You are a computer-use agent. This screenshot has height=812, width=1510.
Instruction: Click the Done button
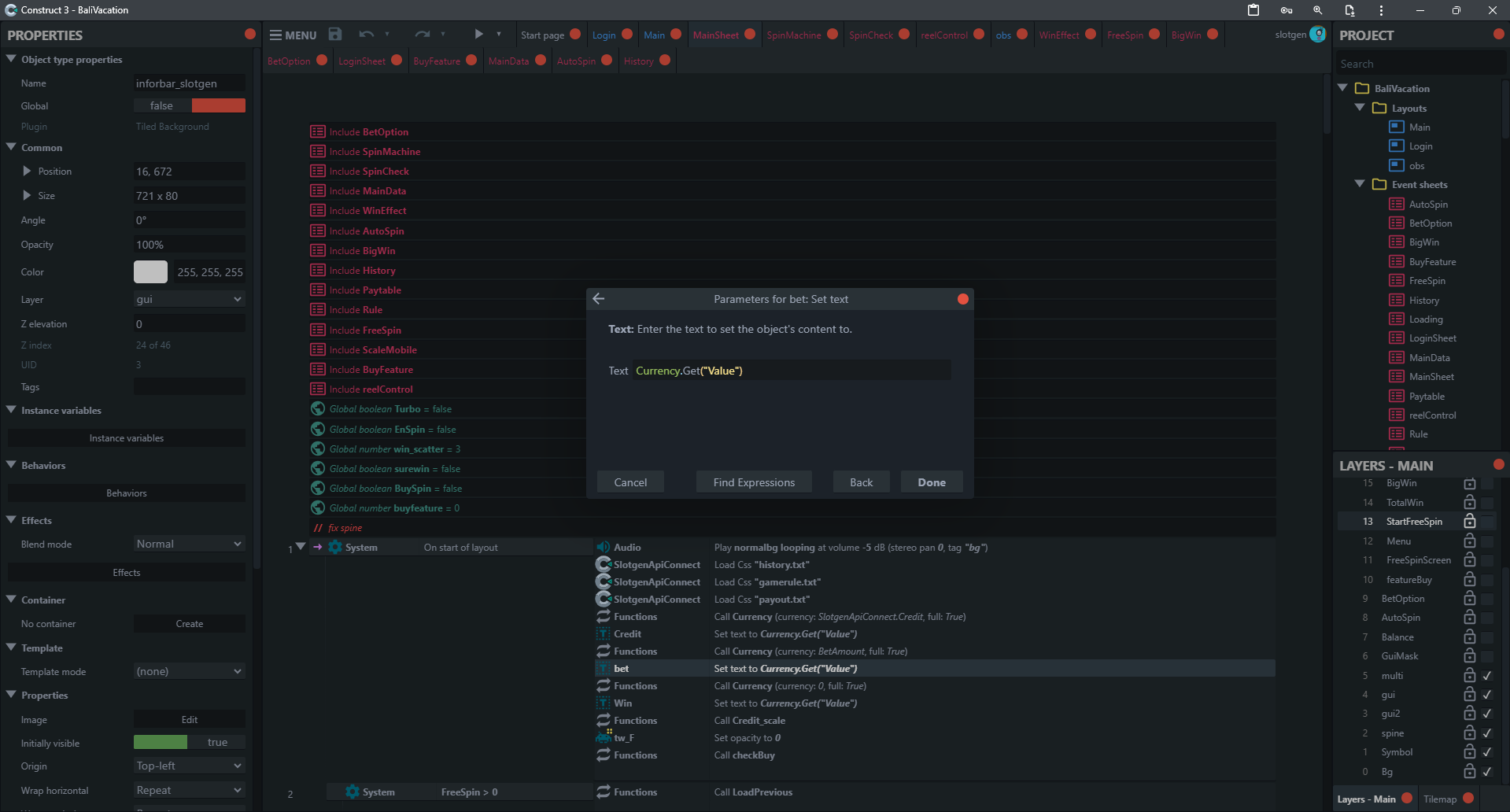932,482
